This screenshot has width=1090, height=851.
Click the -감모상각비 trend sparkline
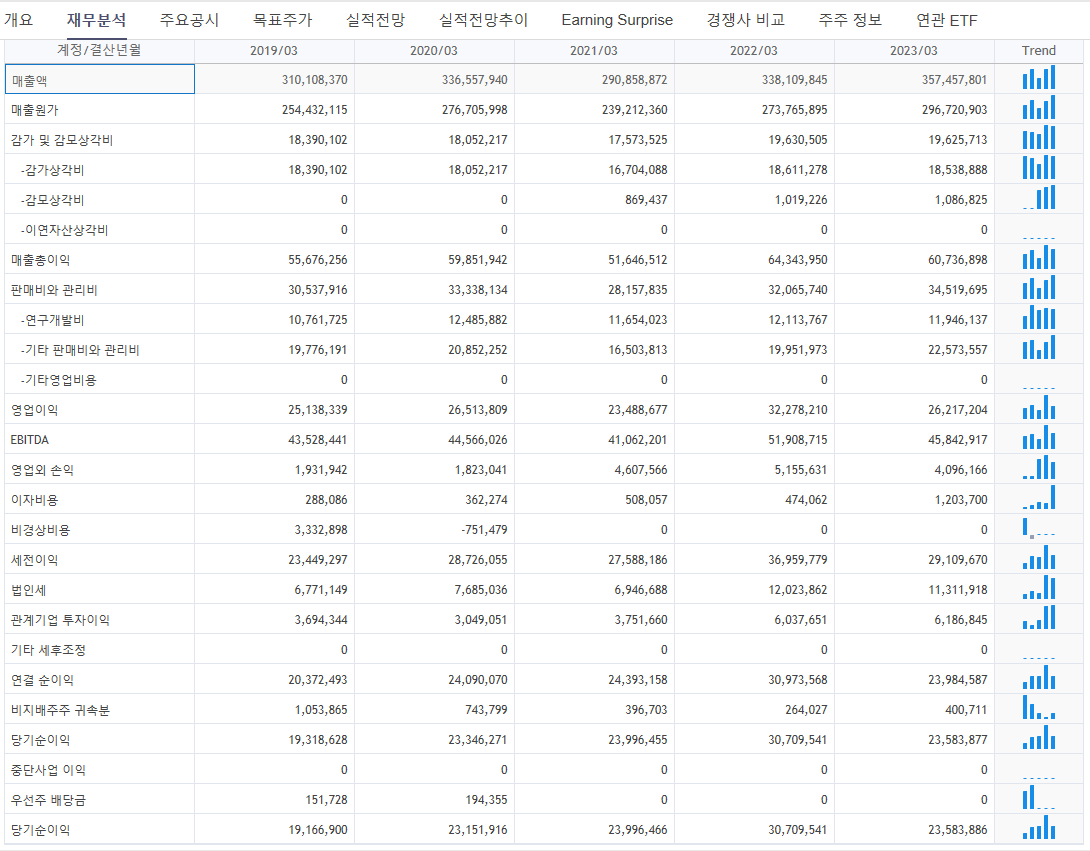click(1039, 197)
